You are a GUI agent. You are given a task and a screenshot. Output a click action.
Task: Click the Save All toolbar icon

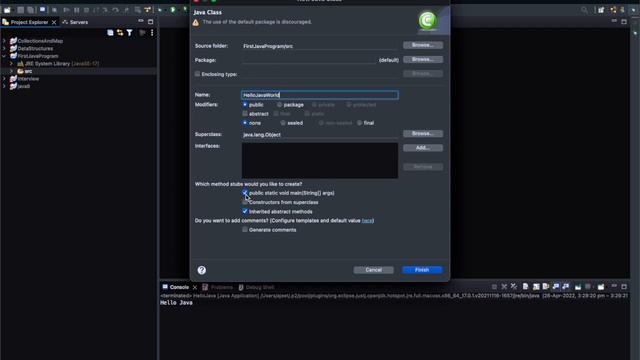pos(30,10)
